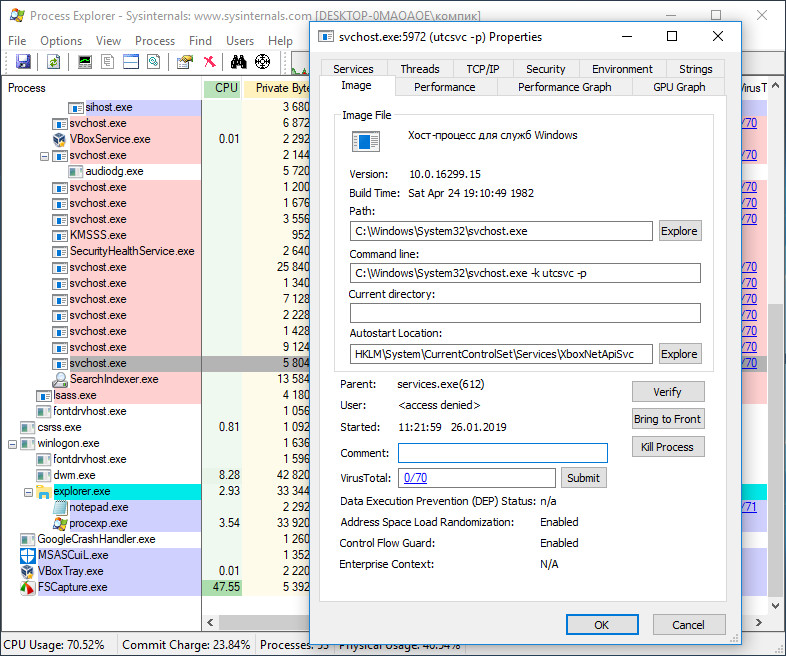Switch to the GPU Graph tab
This screenshot has width=786, height=656.
(679, 87)
